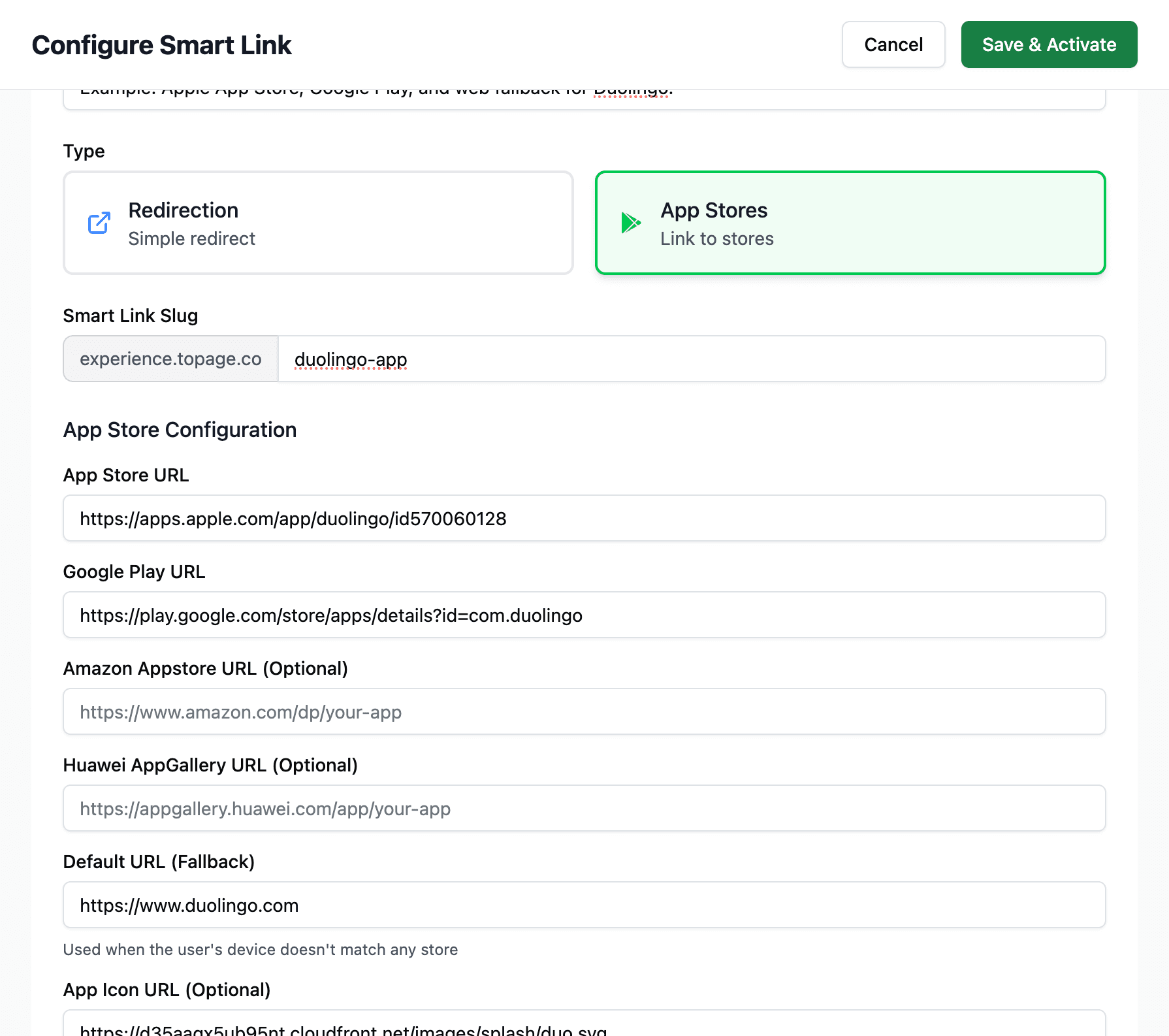Click Save & Activate button
This screenshot has width=1169, height=1036.
(x=1049, y=44)
